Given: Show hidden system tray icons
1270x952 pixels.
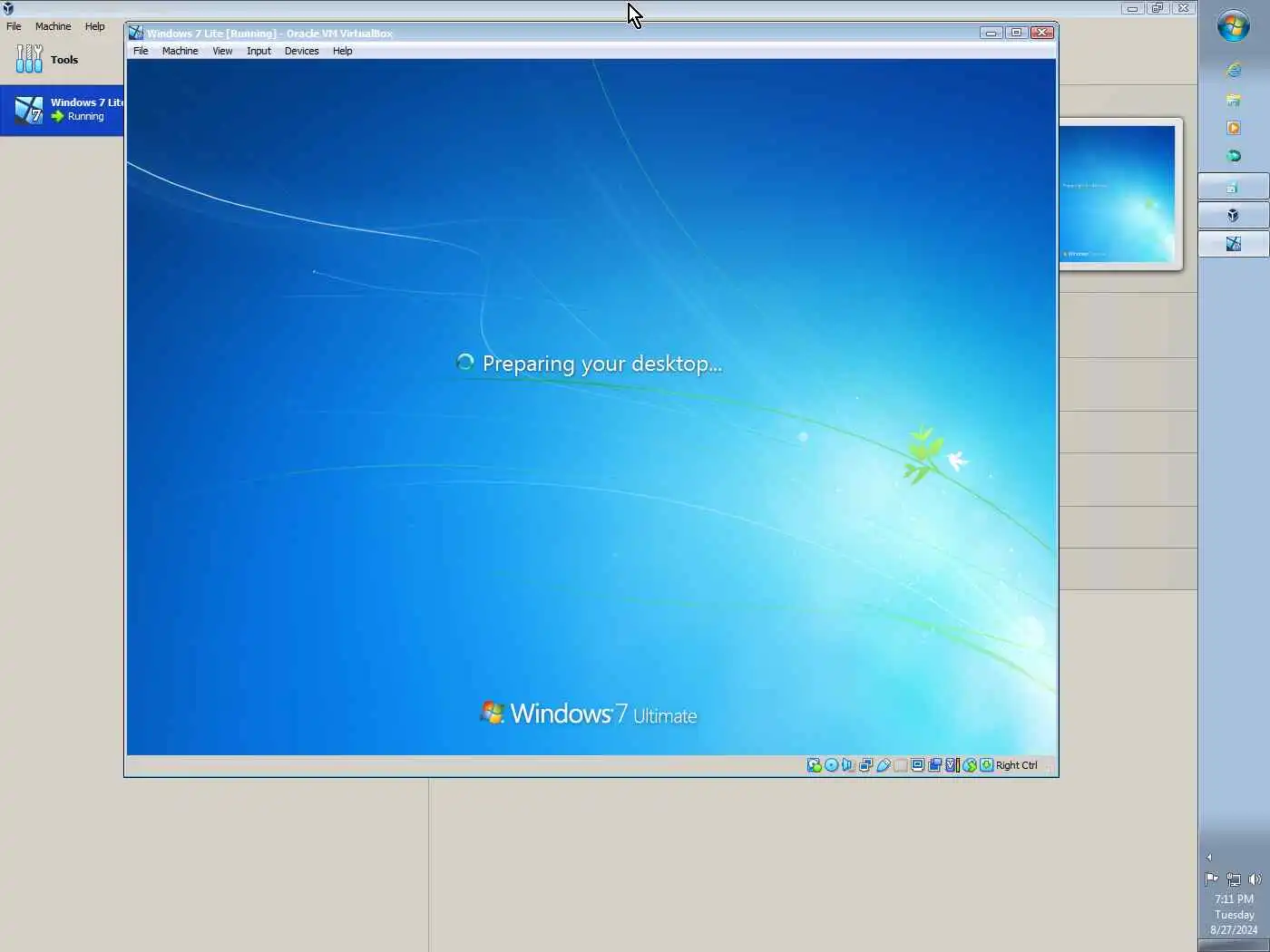Looking at the screenshot, I should coord(1209,857).
